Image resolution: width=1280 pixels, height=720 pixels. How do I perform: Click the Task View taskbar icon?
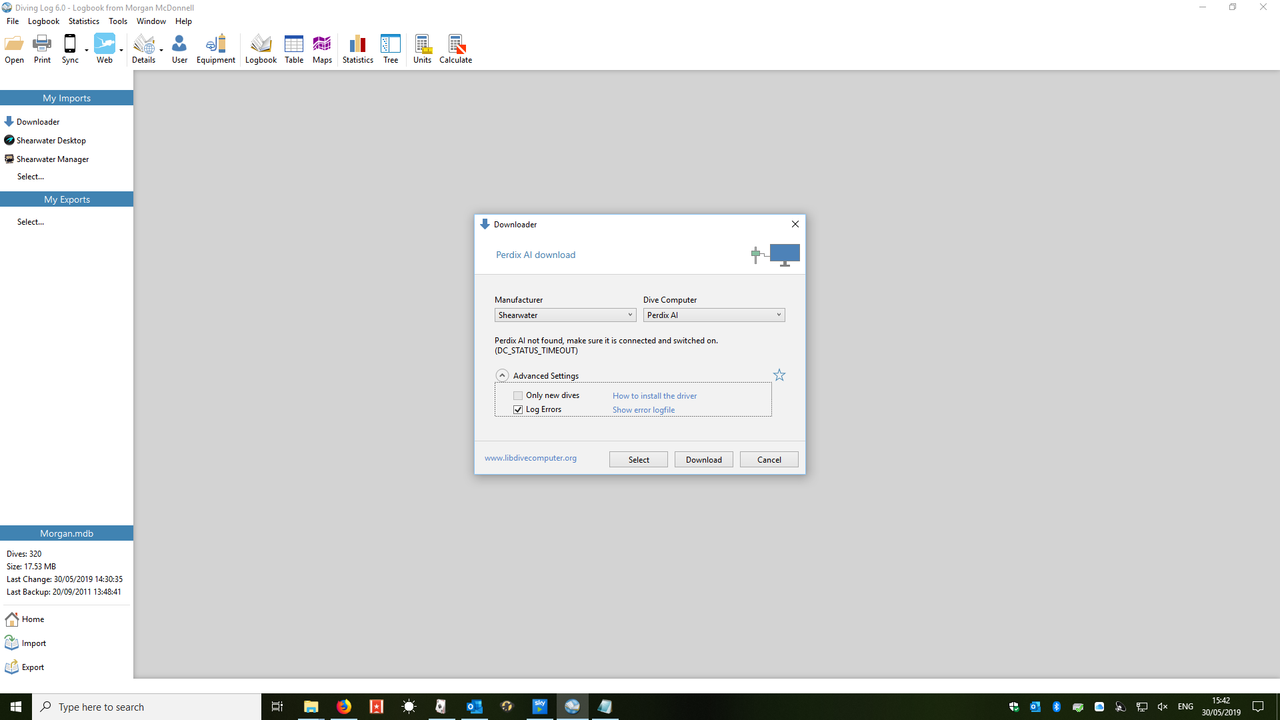[x=278, y=706]
